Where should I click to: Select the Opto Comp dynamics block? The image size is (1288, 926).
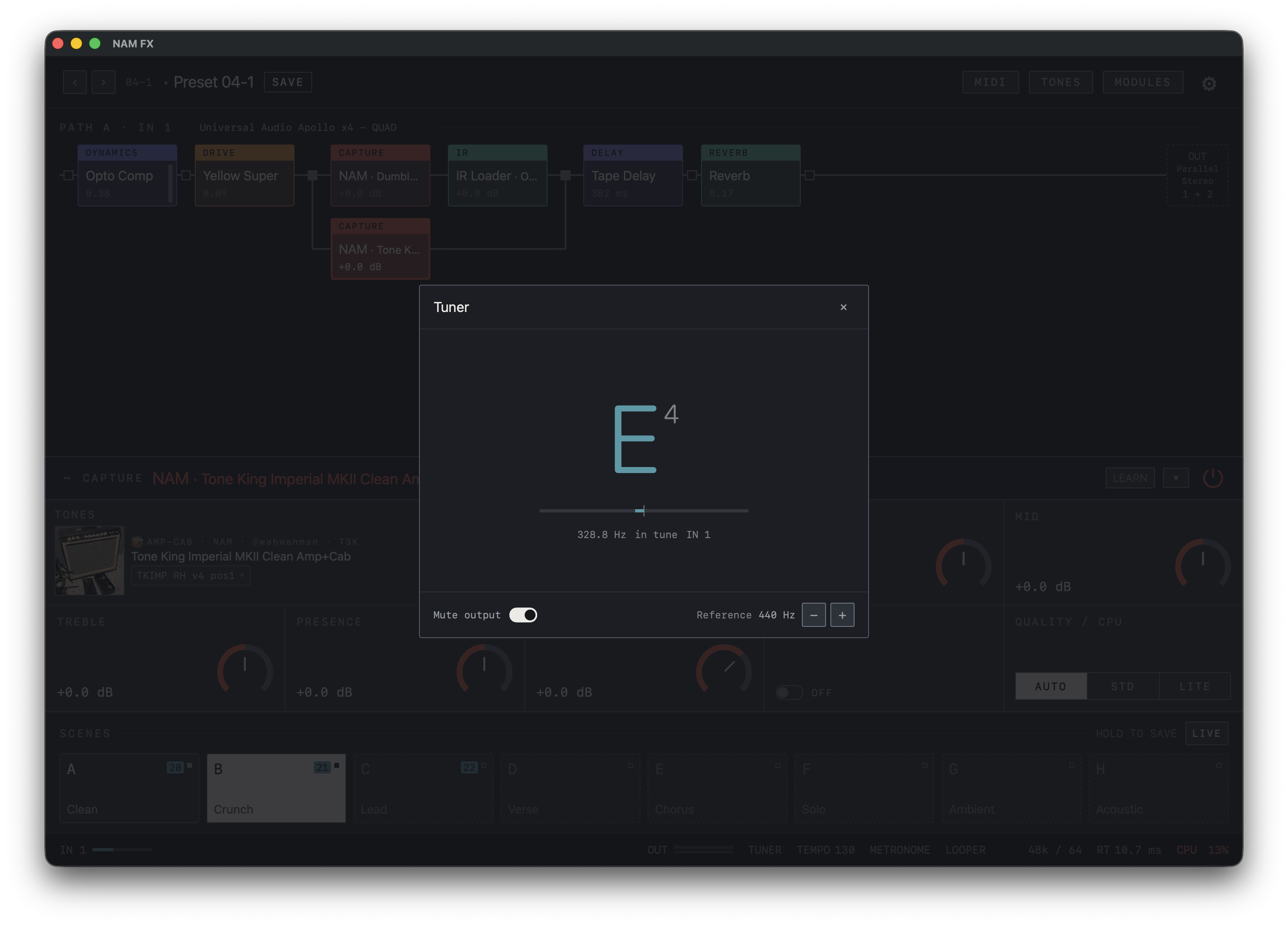click(x=127, y=175)
